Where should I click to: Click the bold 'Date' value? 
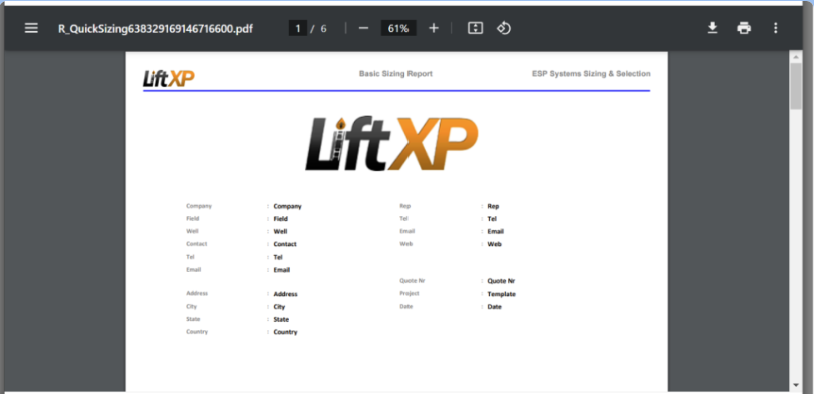[x=494, y=307]
